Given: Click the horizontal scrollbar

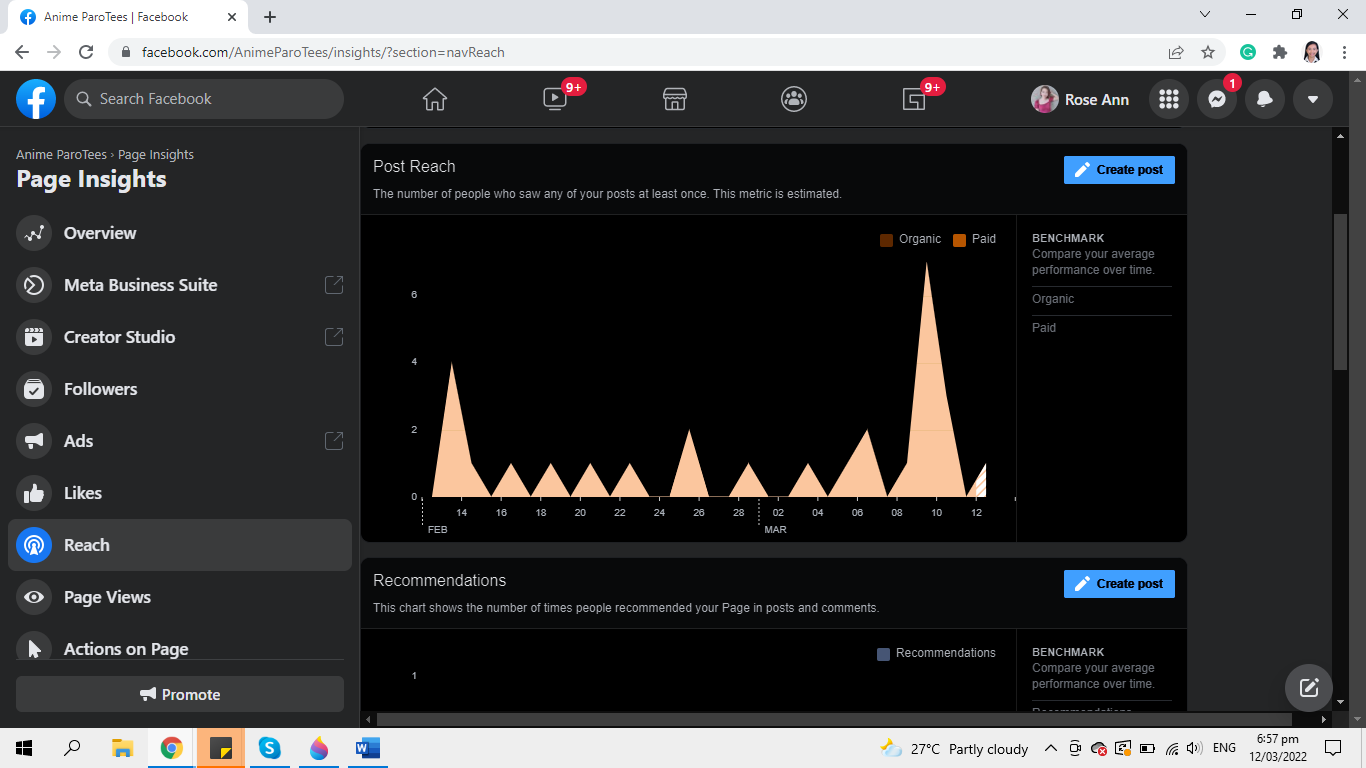Looking at the screenshot, I should [834, 719].
